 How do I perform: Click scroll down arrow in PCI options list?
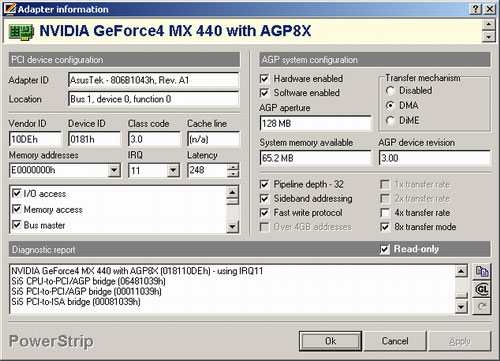(232, 227)
